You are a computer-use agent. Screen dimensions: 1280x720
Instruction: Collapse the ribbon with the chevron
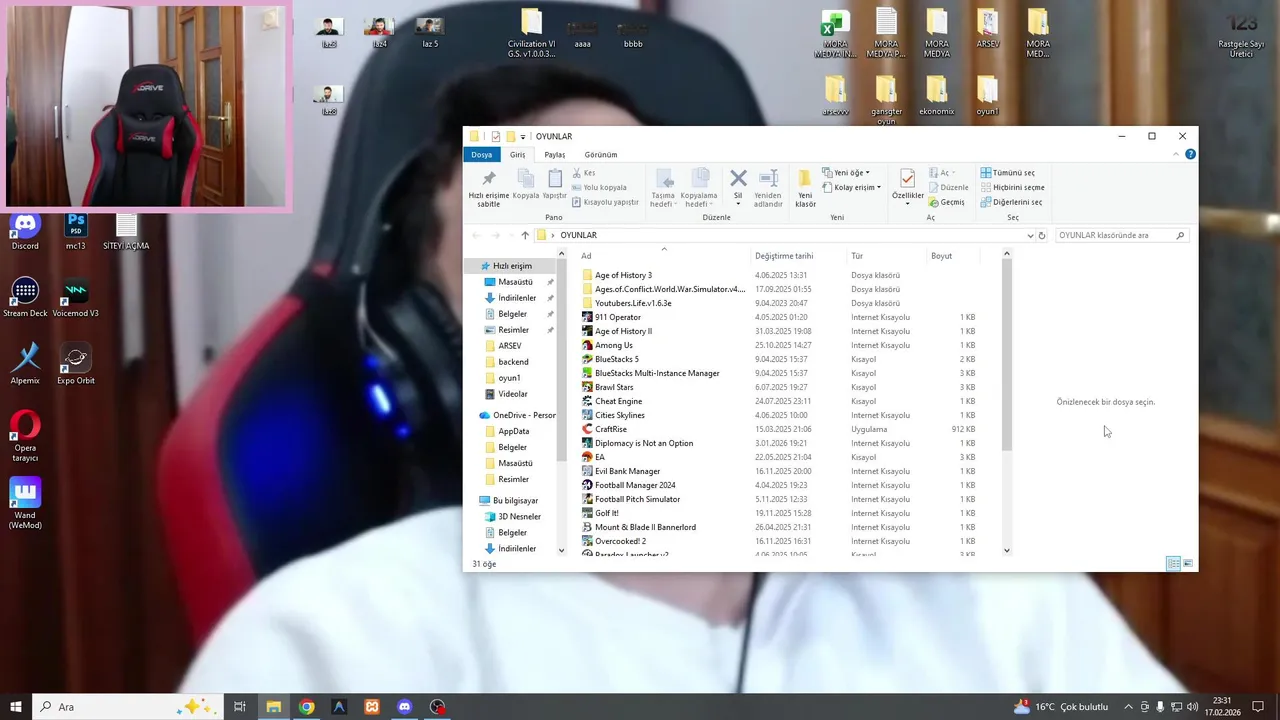(x=1176, y=155)
